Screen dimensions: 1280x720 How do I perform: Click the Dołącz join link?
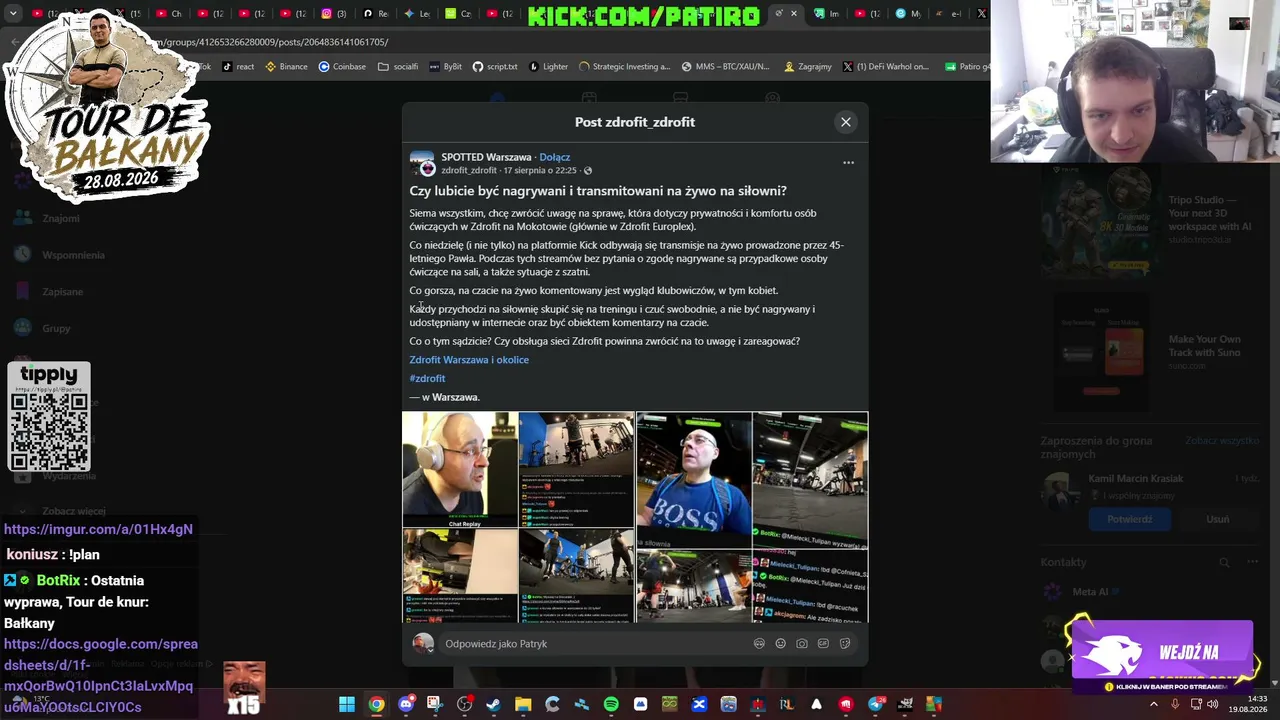(x=555, y=157)
